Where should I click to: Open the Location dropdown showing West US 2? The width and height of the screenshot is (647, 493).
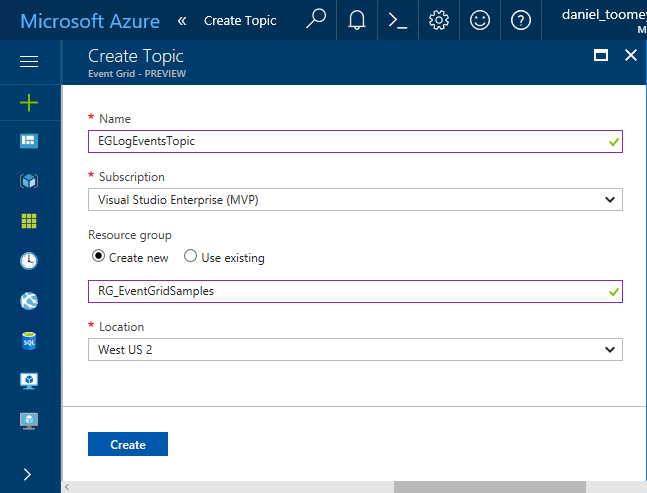[355, 350]
